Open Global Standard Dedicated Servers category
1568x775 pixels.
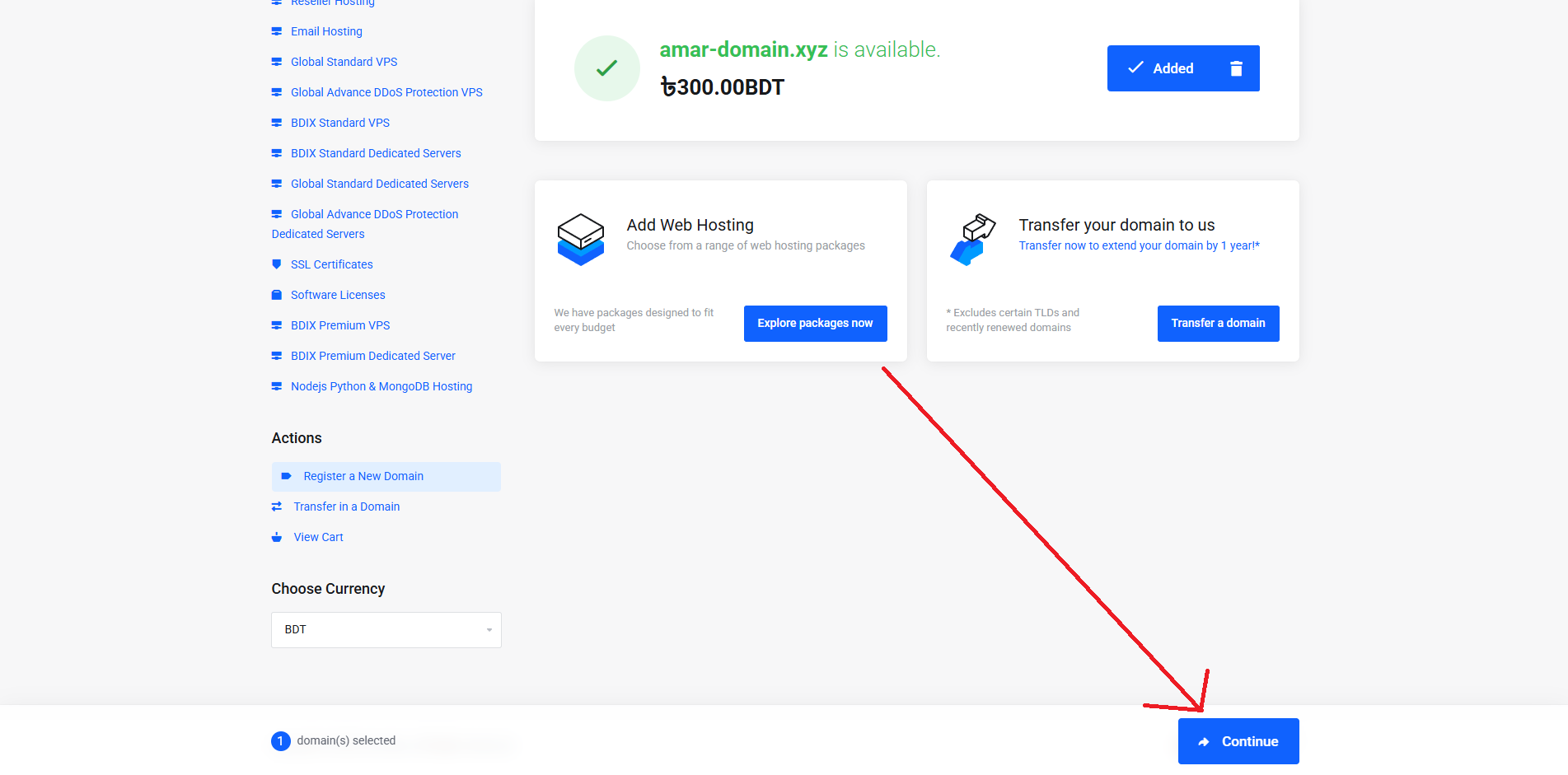pyautogui.click(x=380, y=184)
